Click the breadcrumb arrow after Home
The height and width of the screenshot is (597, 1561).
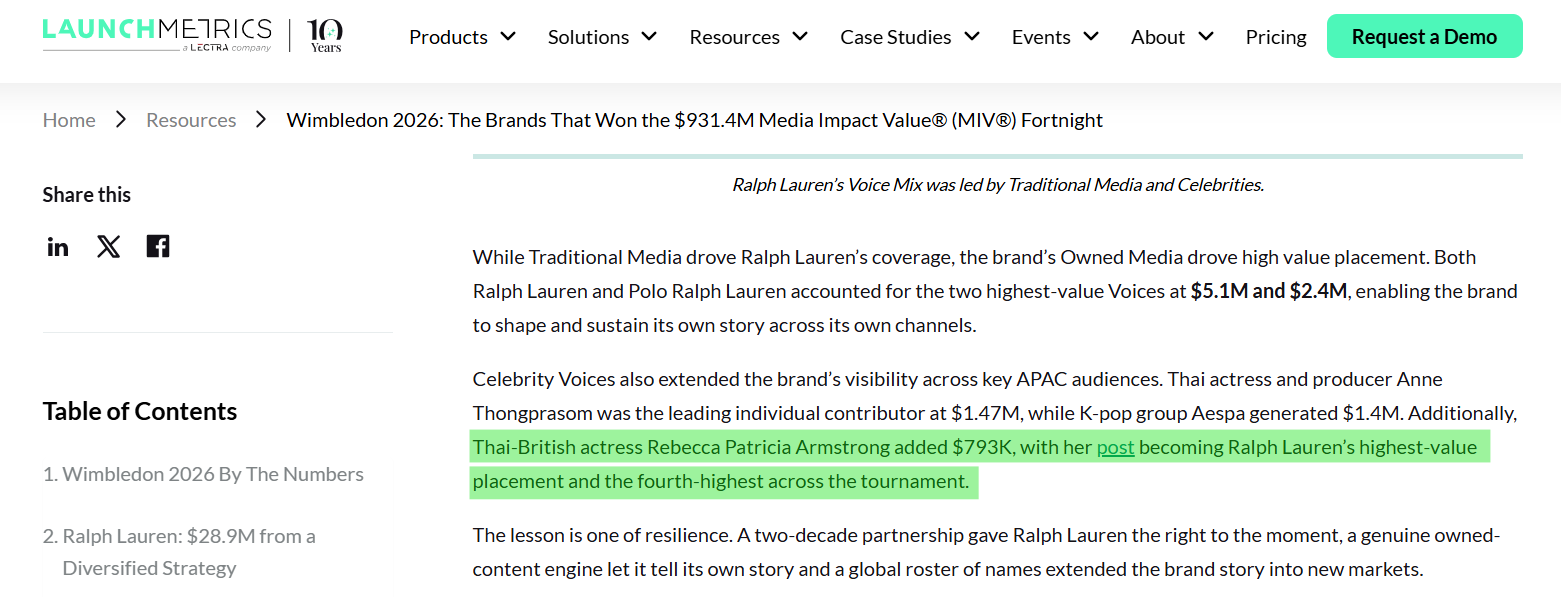pos(121,120)
